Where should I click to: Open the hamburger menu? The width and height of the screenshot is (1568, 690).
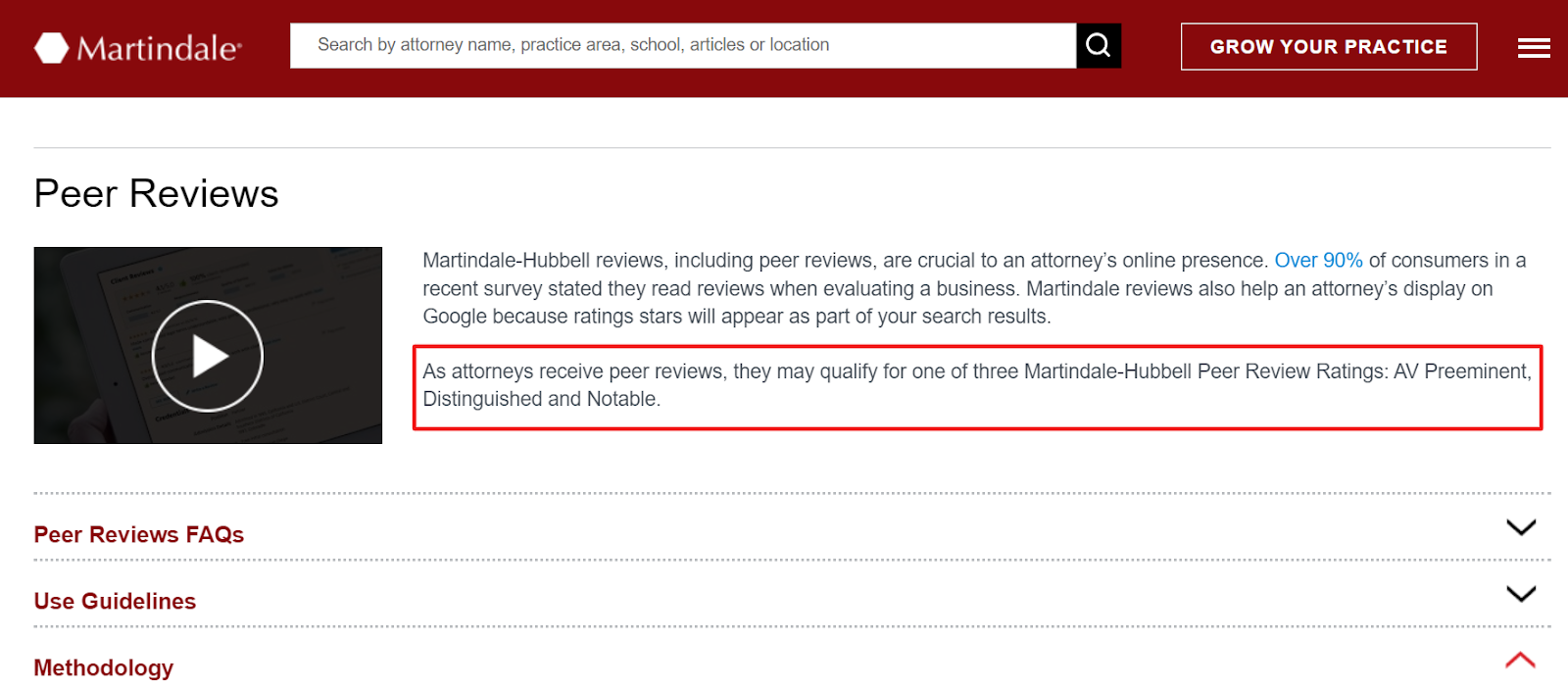(1534, 48)
